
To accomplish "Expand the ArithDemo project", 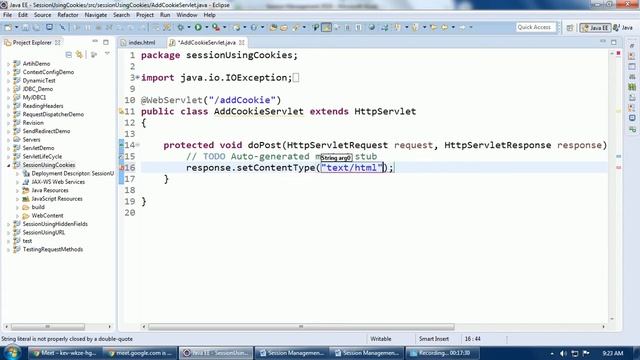I will 9,64.
